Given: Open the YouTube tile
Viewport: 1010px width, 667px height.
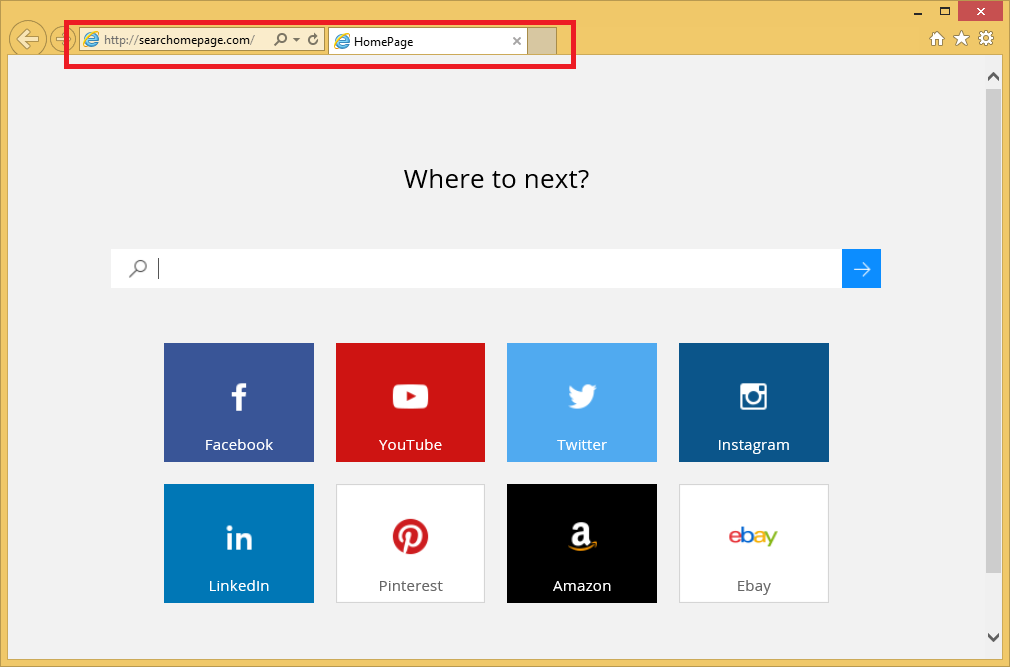Looking at the screenshot, I should point(410,402).
